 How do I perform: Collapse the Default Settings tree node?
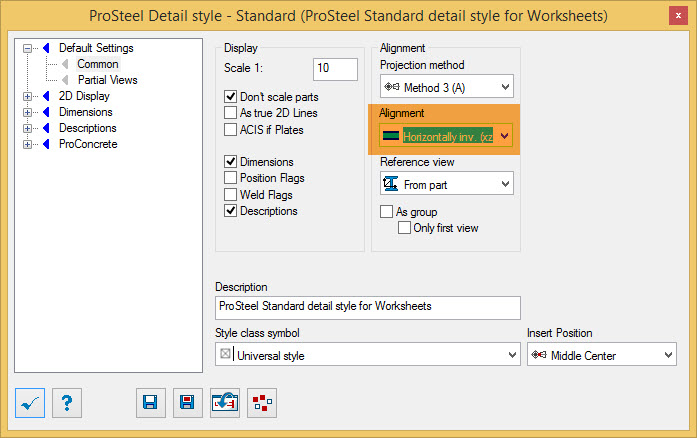click(28, 48)
